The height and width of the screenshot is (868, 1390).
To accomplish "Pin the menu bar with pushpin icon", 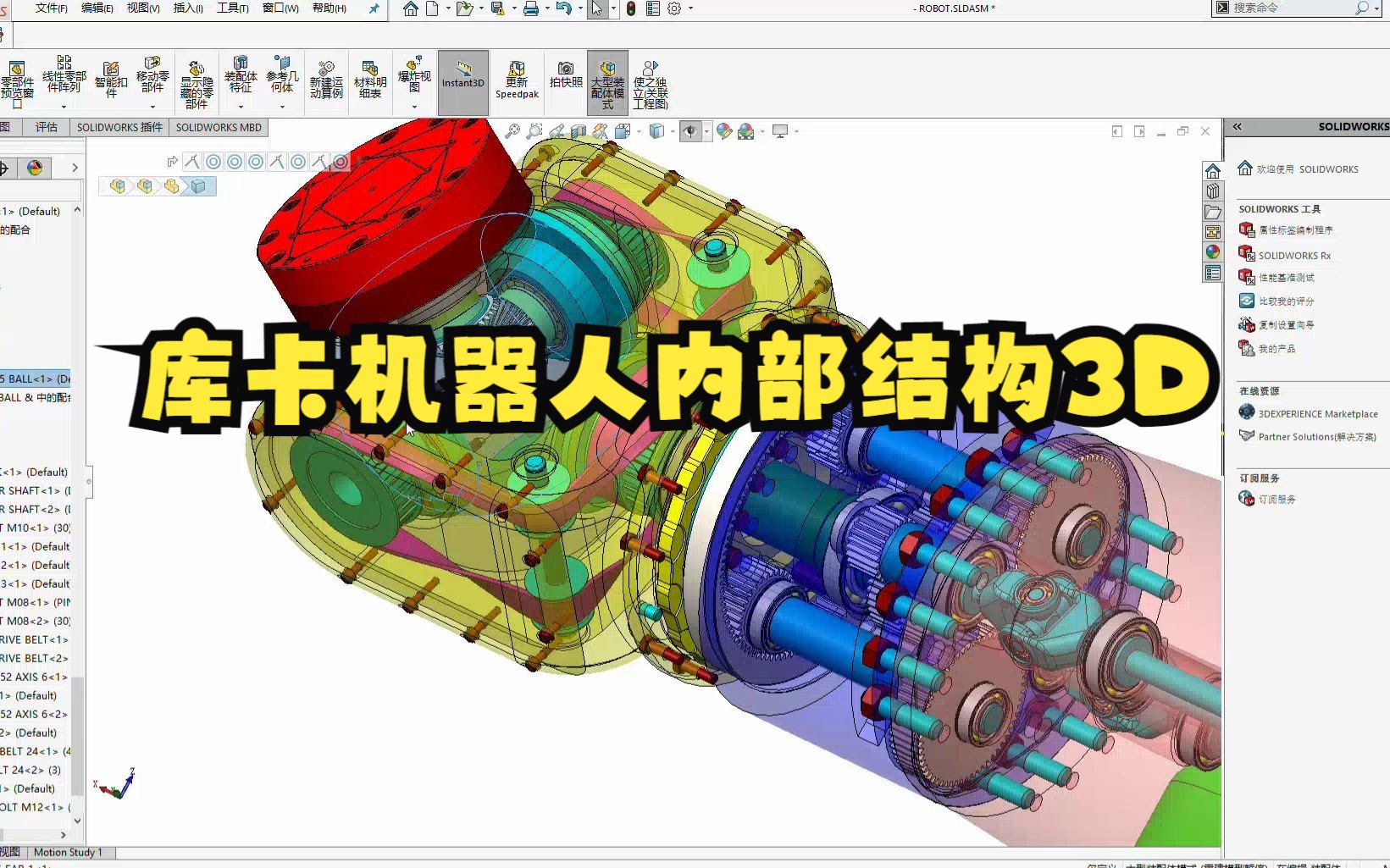I will click(374, 8).
